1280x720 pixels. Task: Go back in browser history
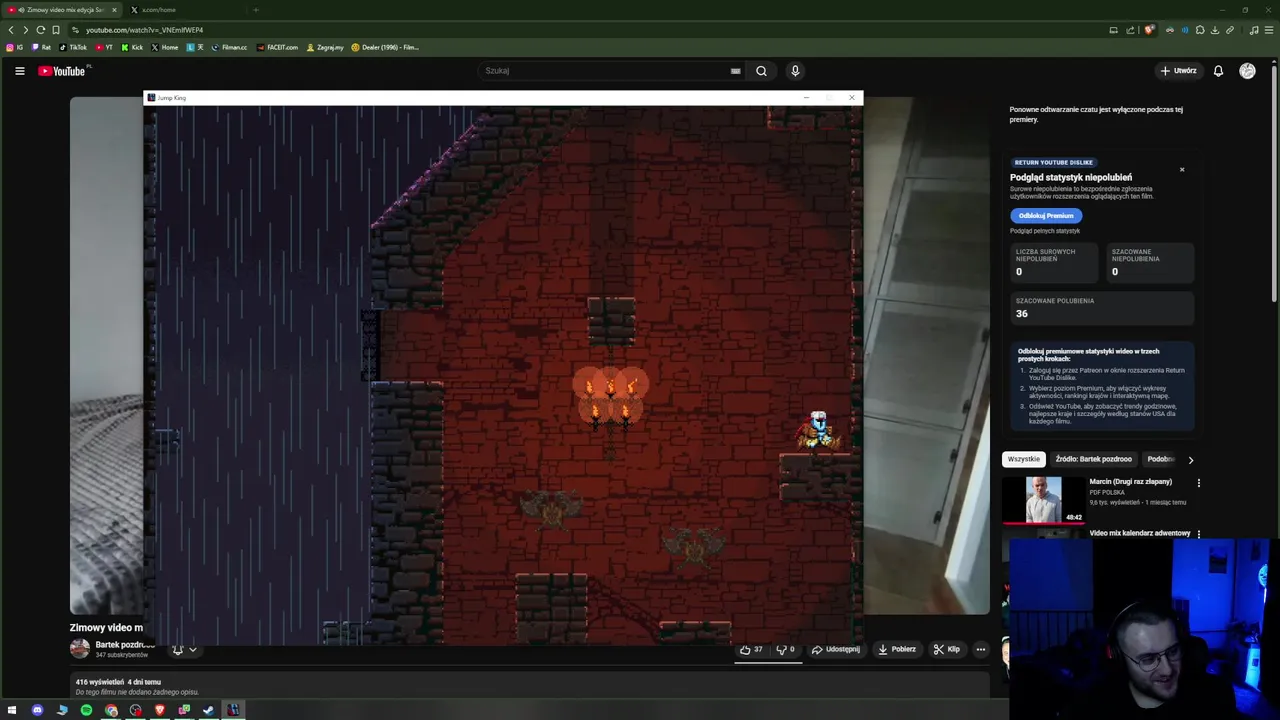coord(11,30)
